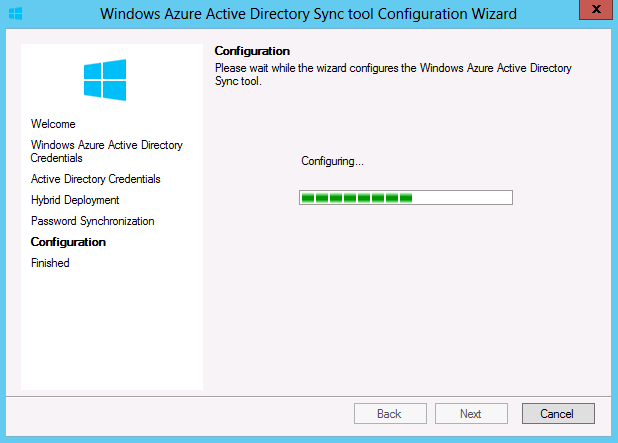Select the Password Synchronization step

[x=93, y=221]
